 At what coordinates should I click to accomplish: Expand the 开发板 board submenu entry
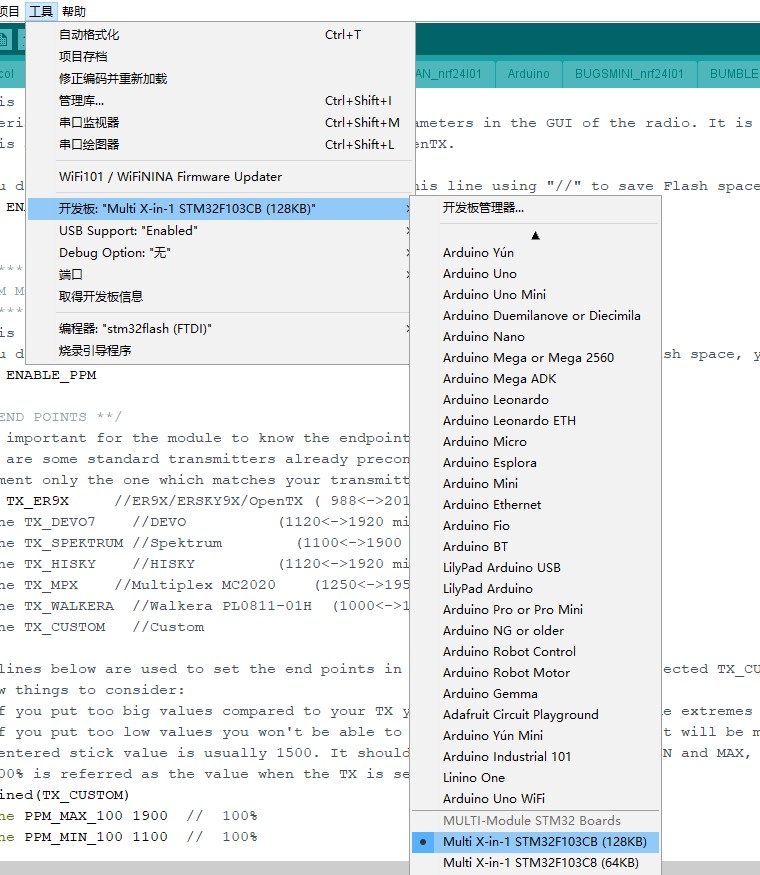tap(220, 209)
